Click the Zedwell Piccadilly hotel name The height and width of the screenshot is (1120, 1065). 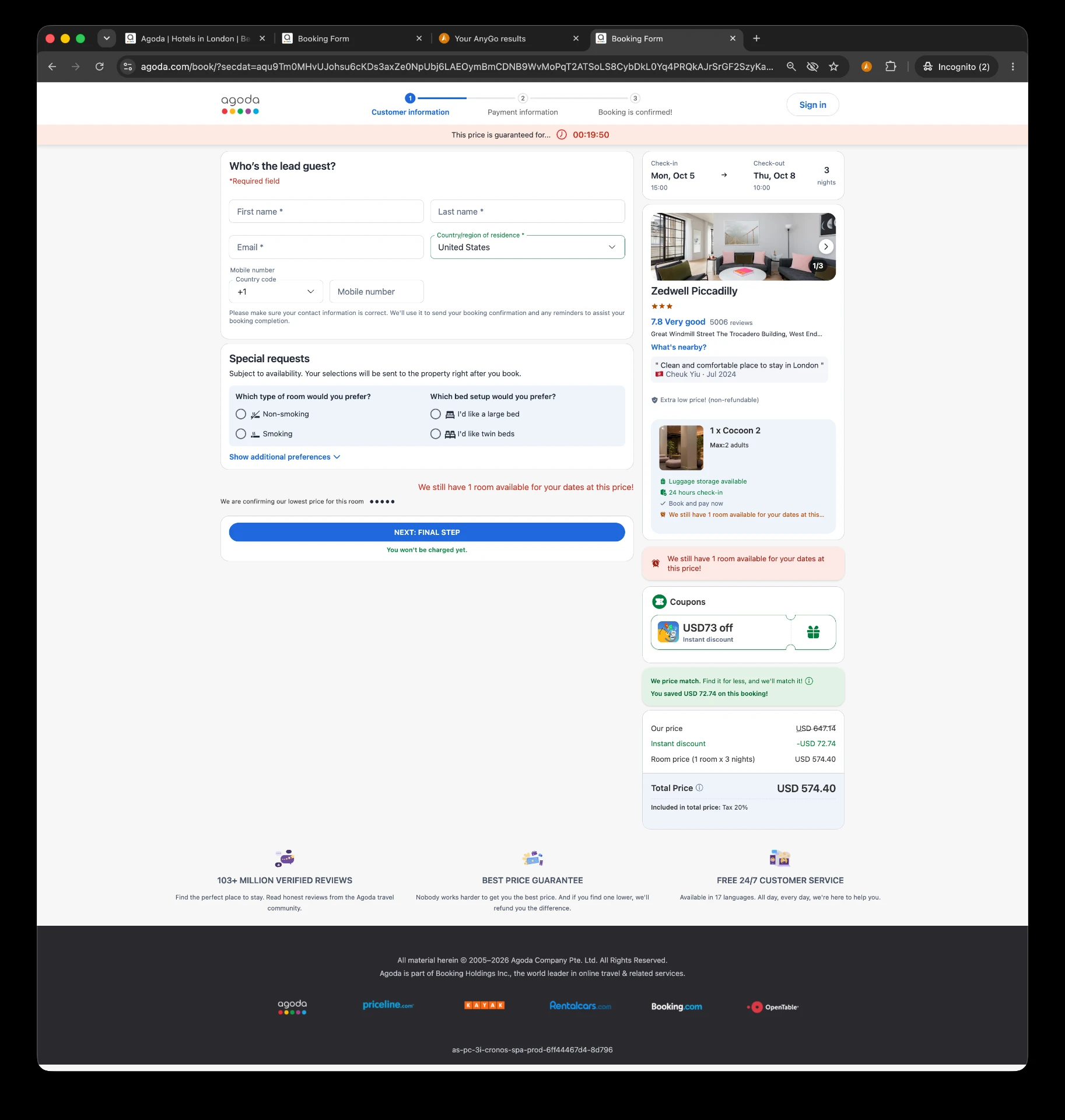[x=694, y=291]
